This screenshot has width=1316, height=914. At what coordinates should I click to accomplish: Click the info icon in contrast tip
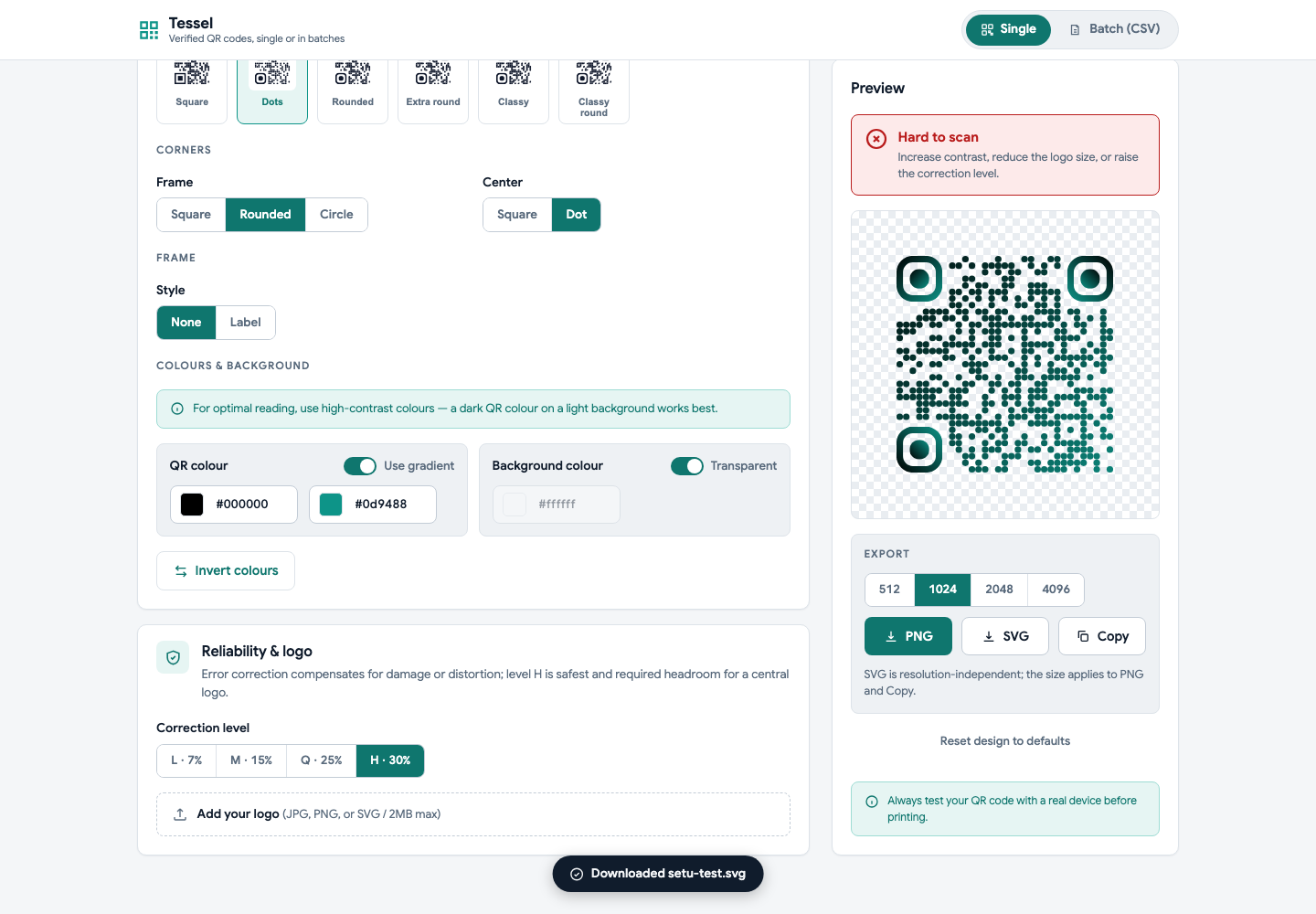(177, 409)
